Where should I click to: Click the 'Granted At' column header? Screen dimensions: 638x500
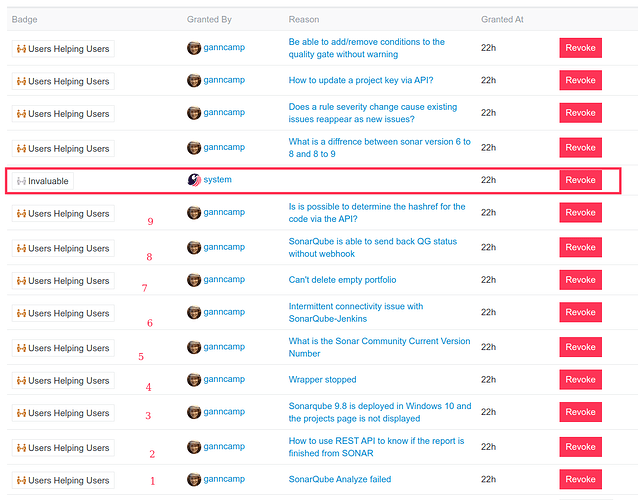pos(502,20)
